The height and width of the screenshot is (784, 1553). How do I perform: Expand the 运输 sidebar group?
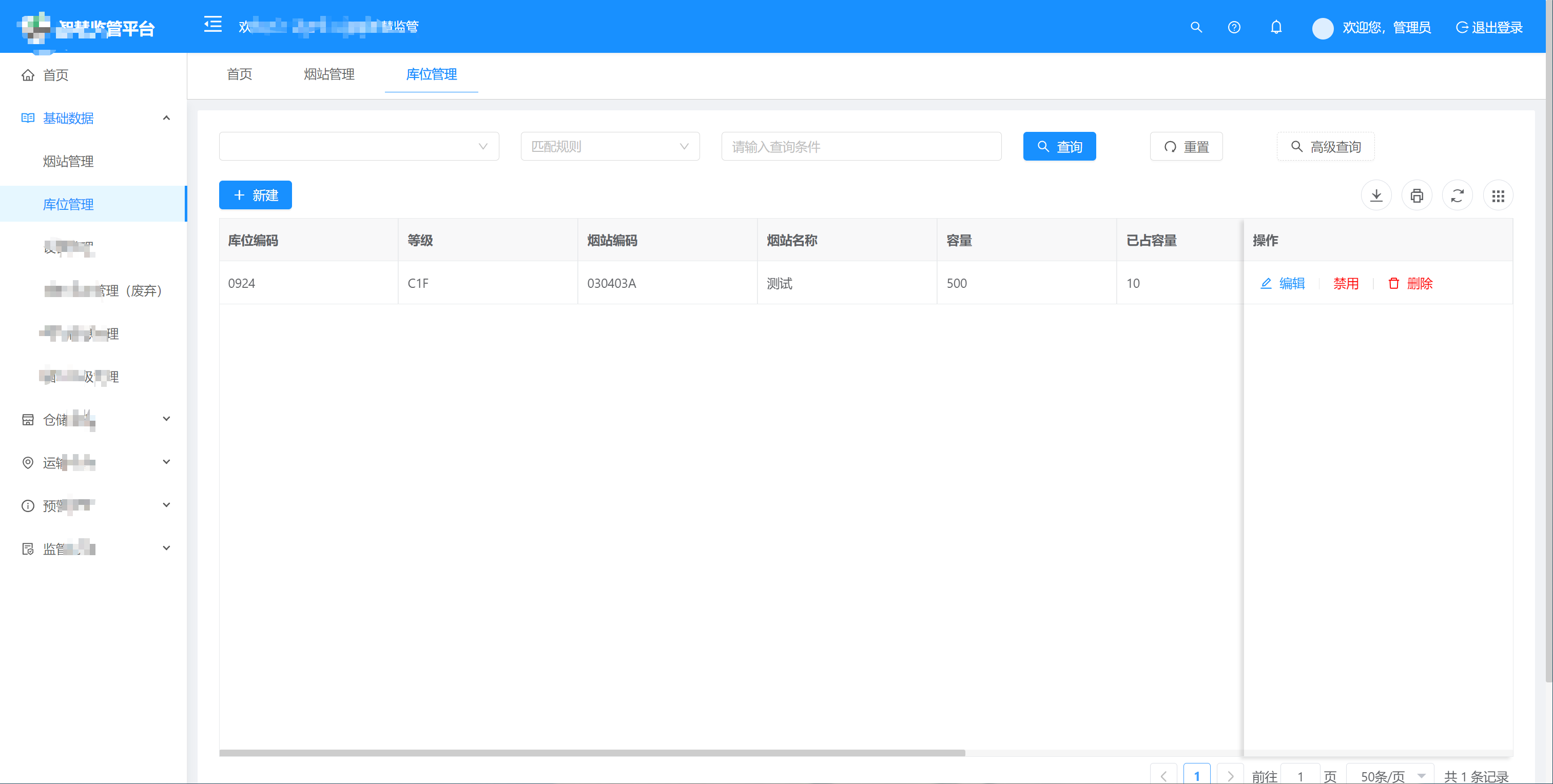[93, 462]
